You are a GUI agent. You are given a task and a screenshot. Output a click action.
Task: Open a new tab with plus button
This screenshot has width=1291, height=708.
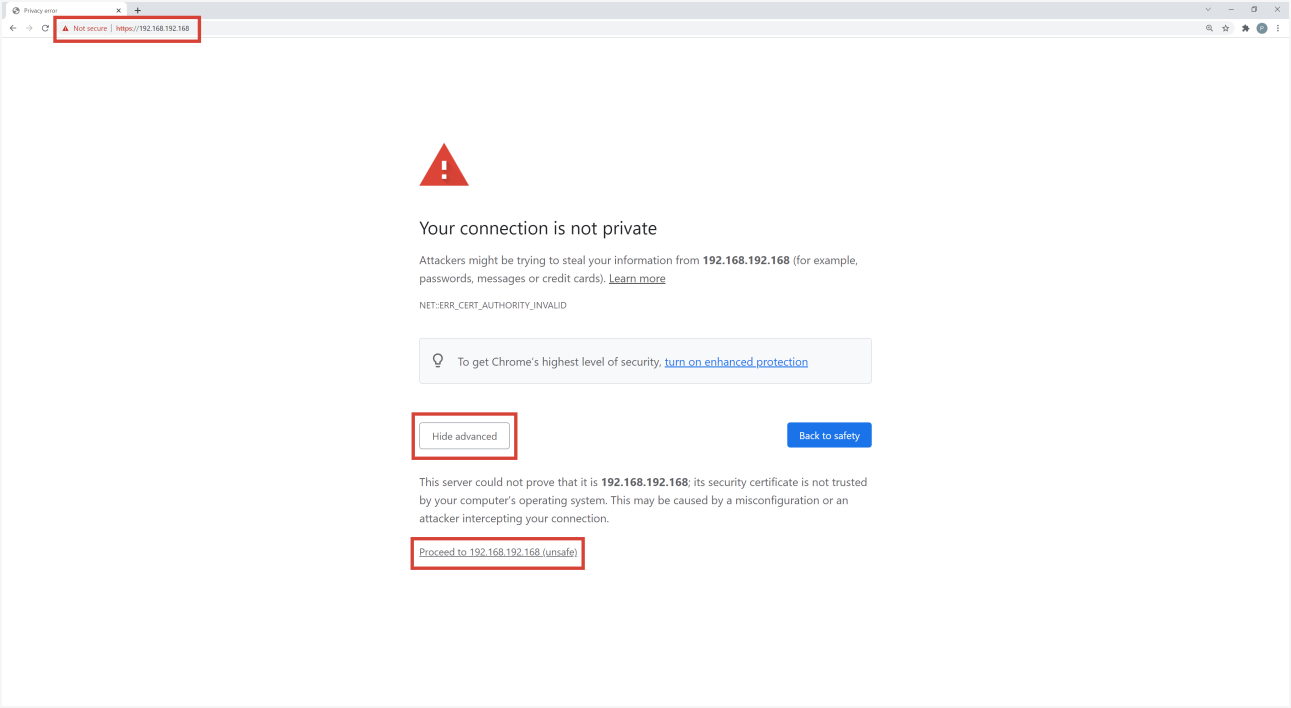[x=138, y=10]
